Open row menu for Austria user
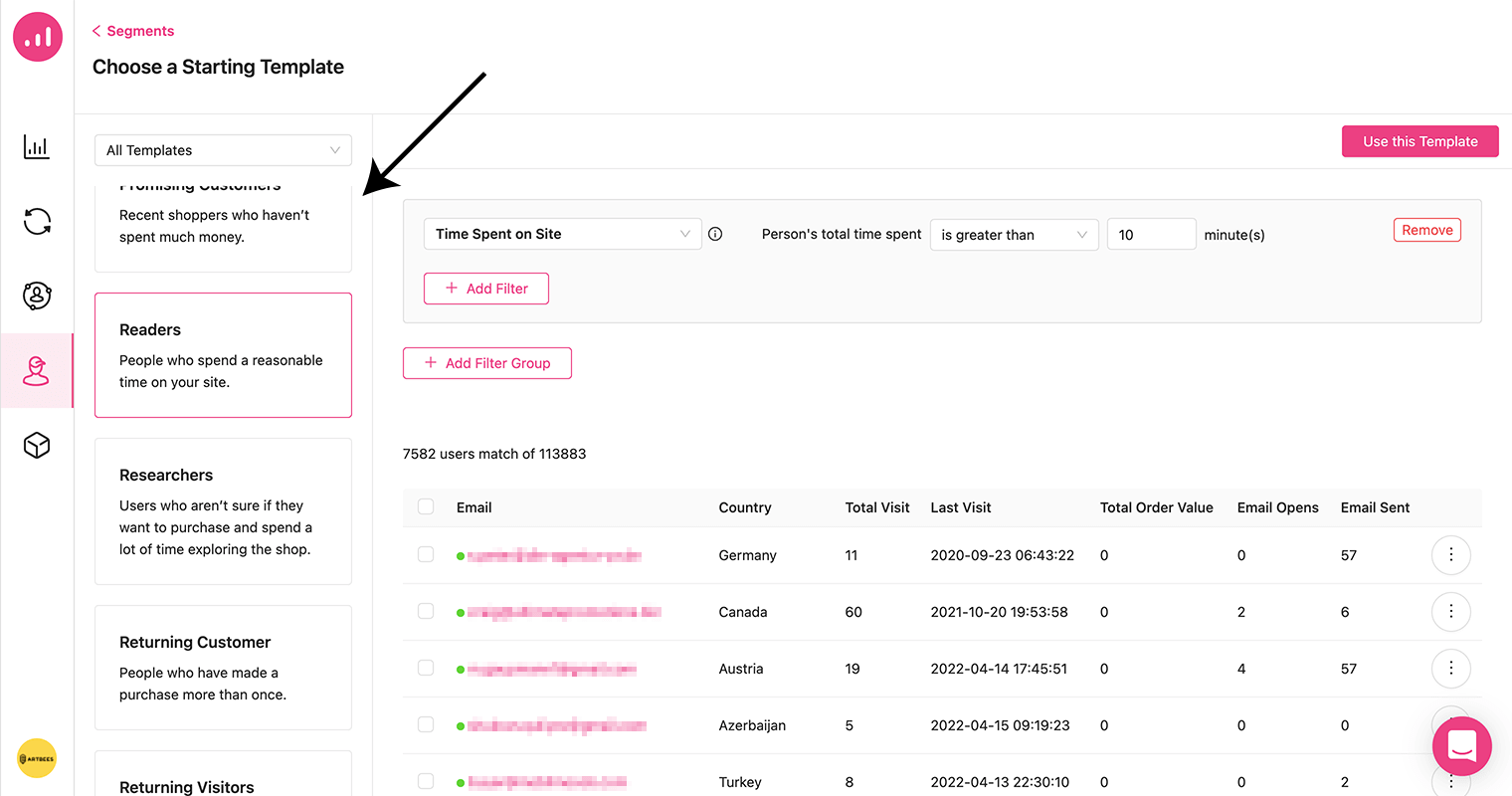The image size is (1512, 796). (x=1451, y=669)
